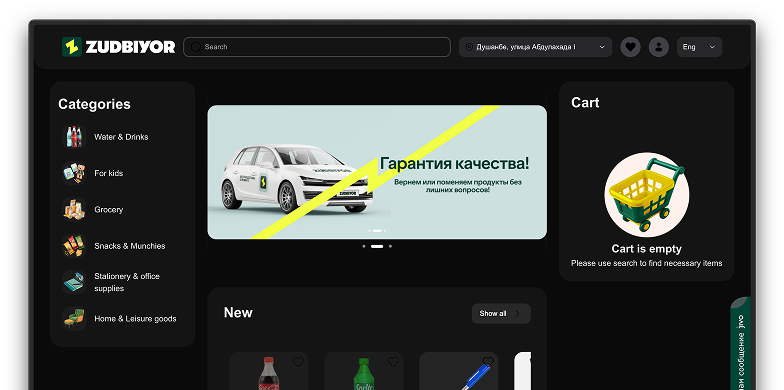
Task: Click the For kids category icon
Action: point(74,173)
